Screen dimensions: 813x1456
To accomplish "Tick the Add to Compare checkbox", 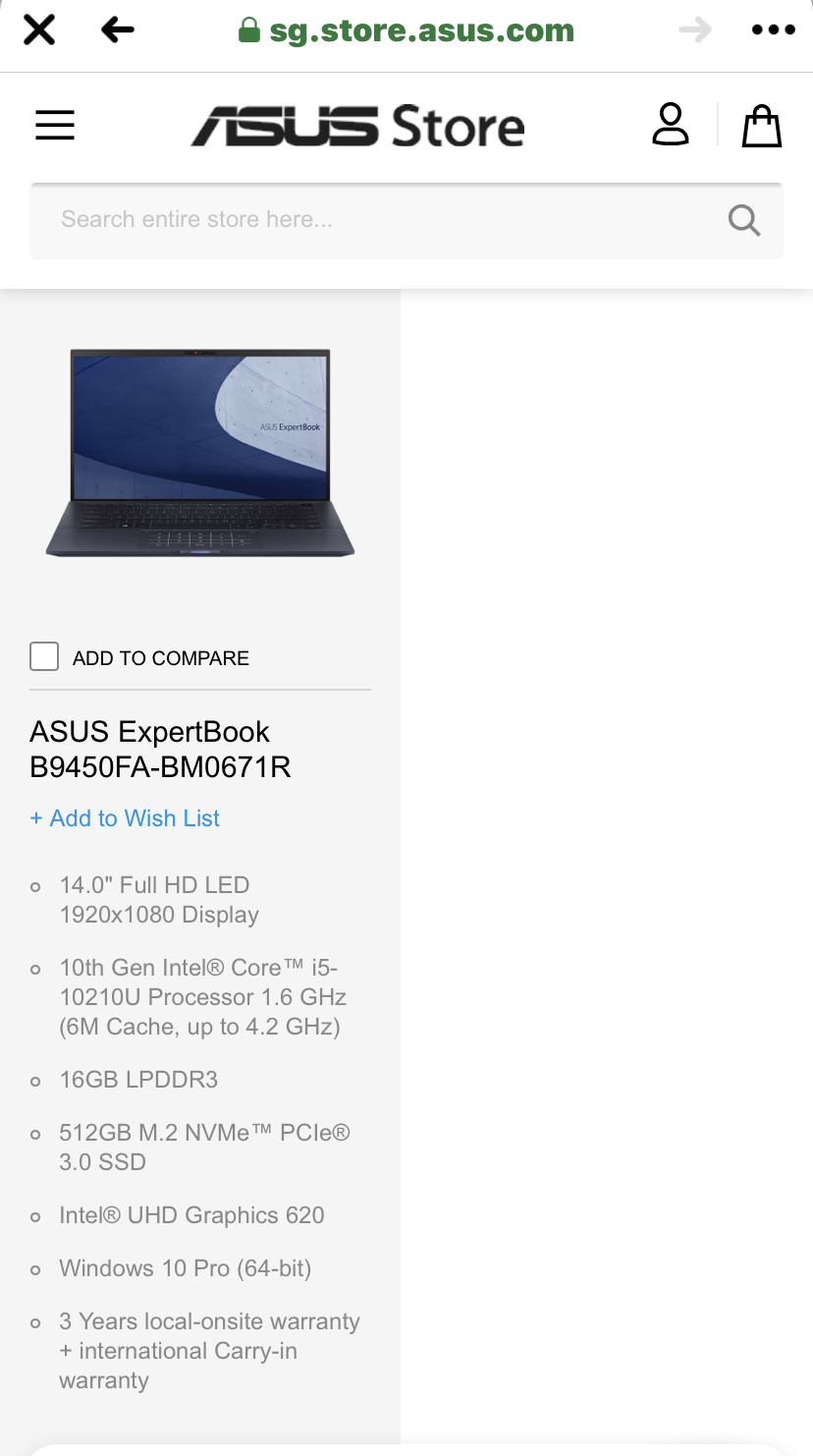I will click(44, 656).
